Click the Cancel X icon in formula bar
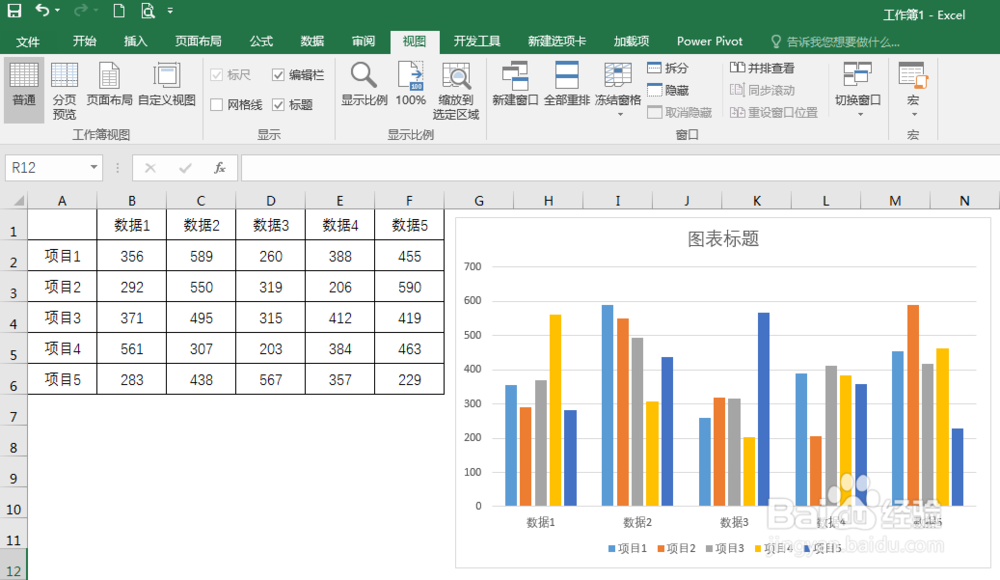The height and width of the screenshot is (580, 1000). pos(151,168)
